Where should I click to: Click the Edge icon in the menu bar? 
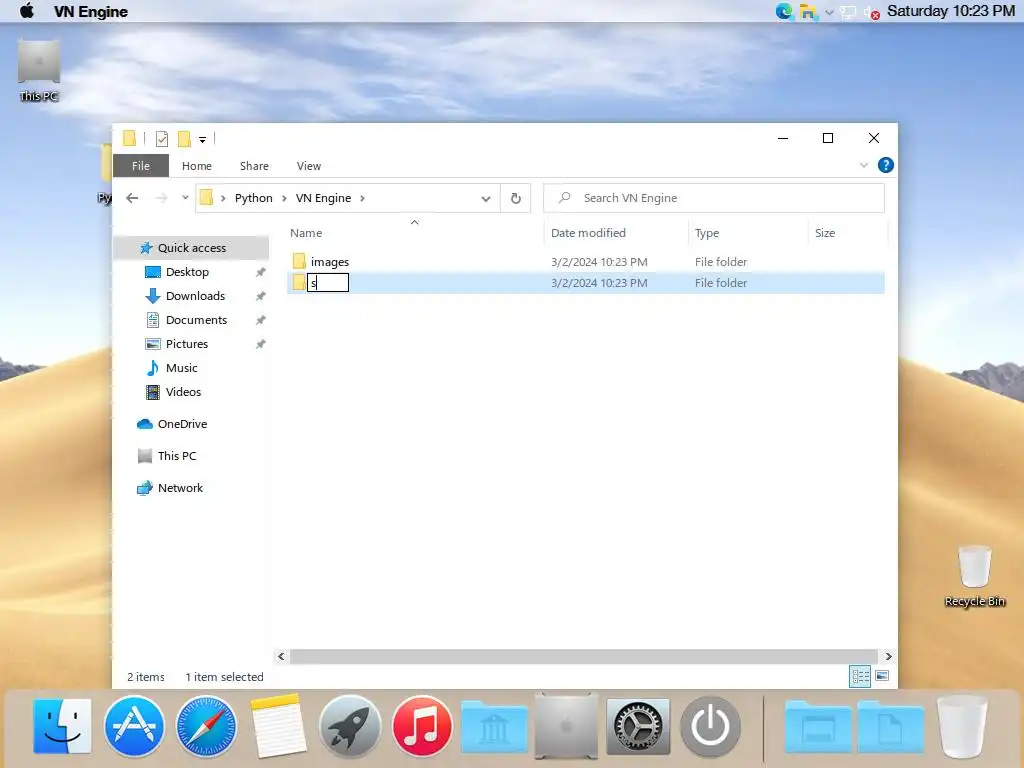click(x=784, y=11)
